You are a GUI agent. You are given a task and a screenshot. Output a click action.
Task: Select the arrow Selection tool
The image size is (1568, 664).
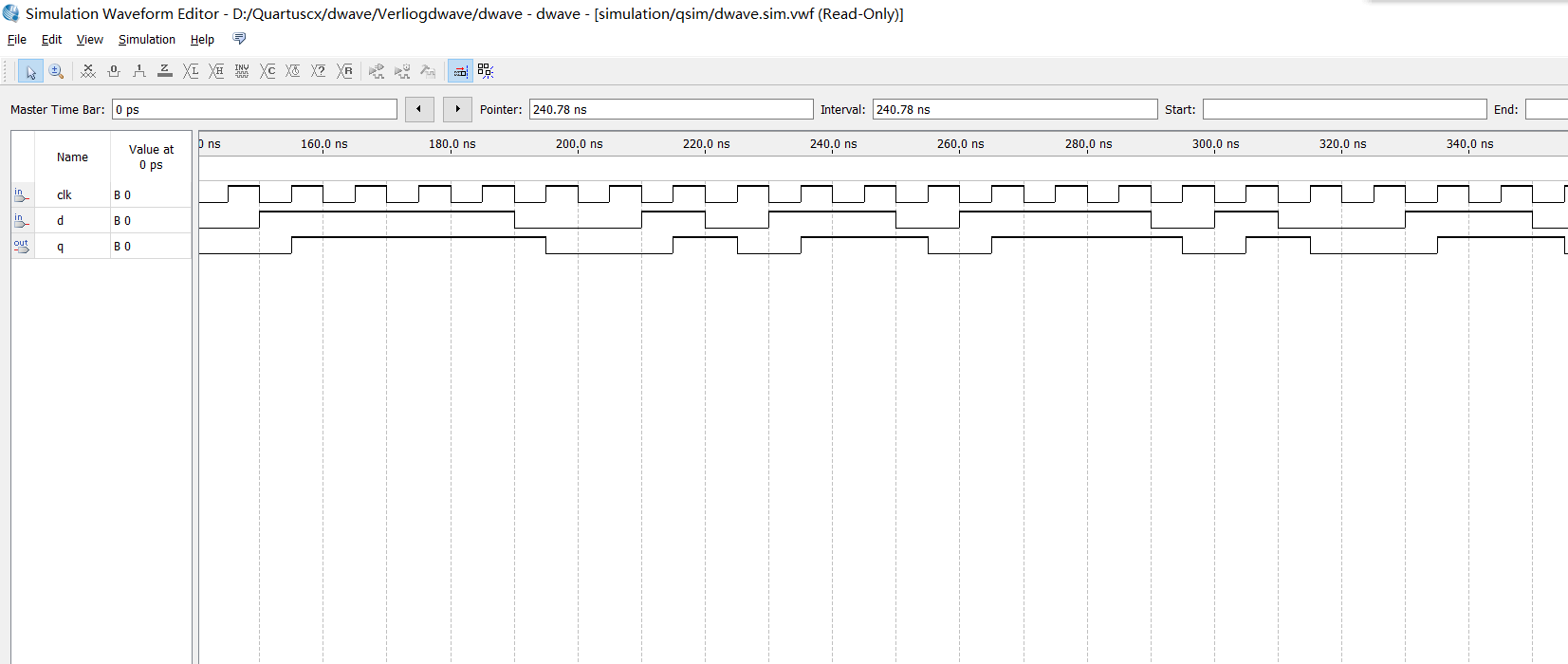pos(30,71)
